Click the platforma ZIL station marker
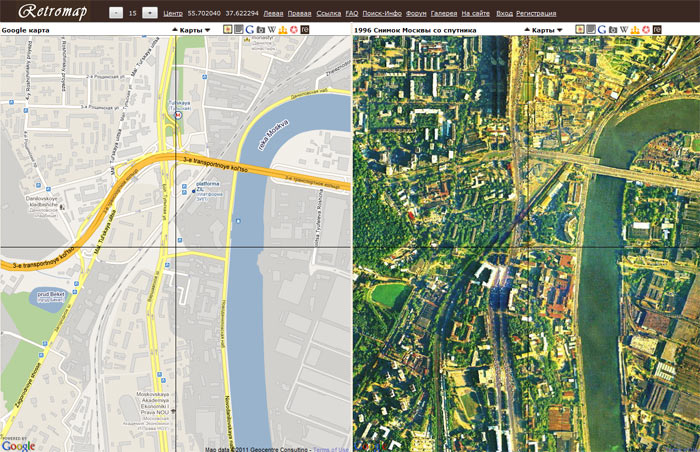 193,191
